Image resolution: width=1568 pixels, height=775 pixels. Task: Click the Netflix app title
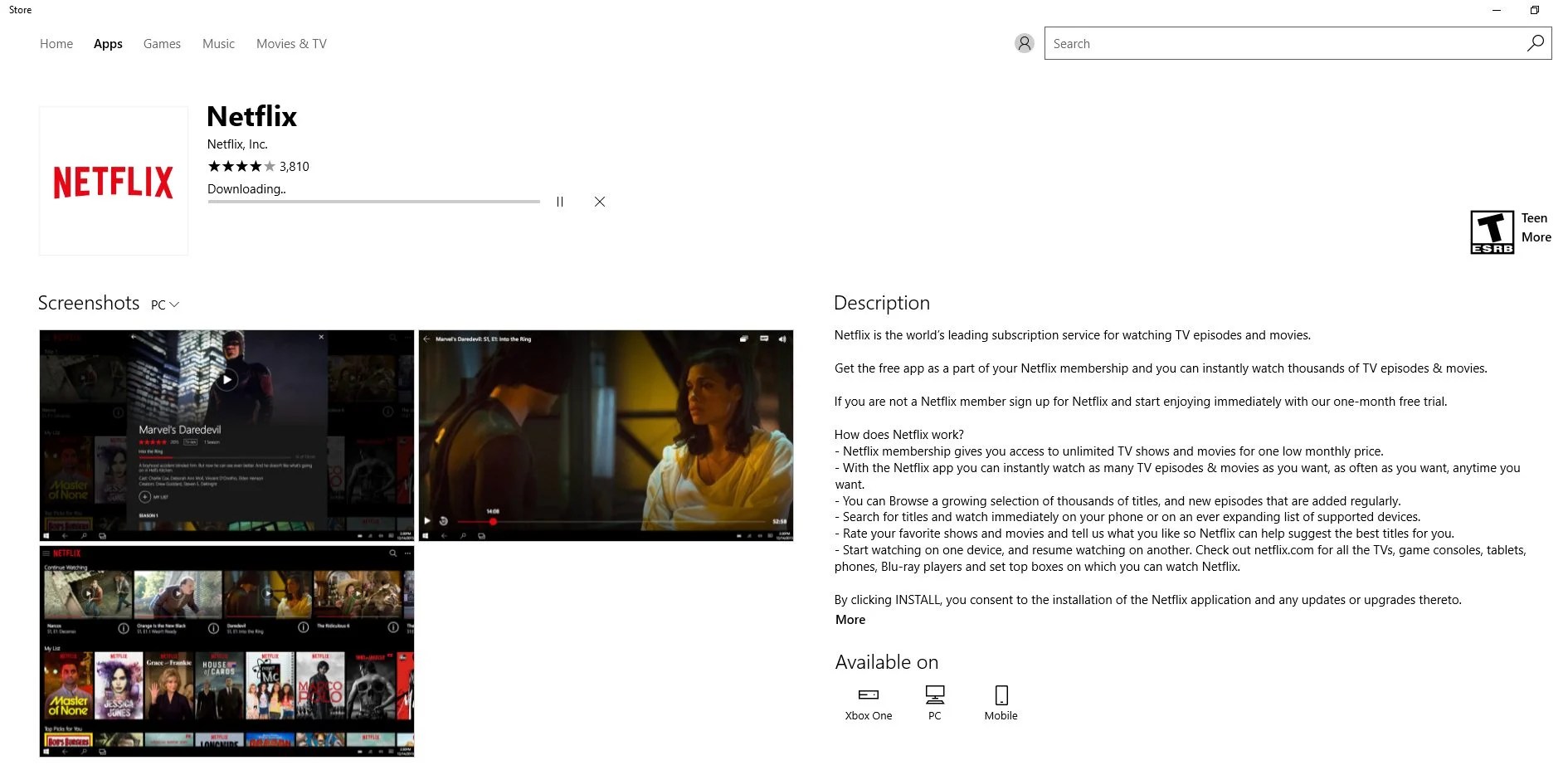click(251, 116)
